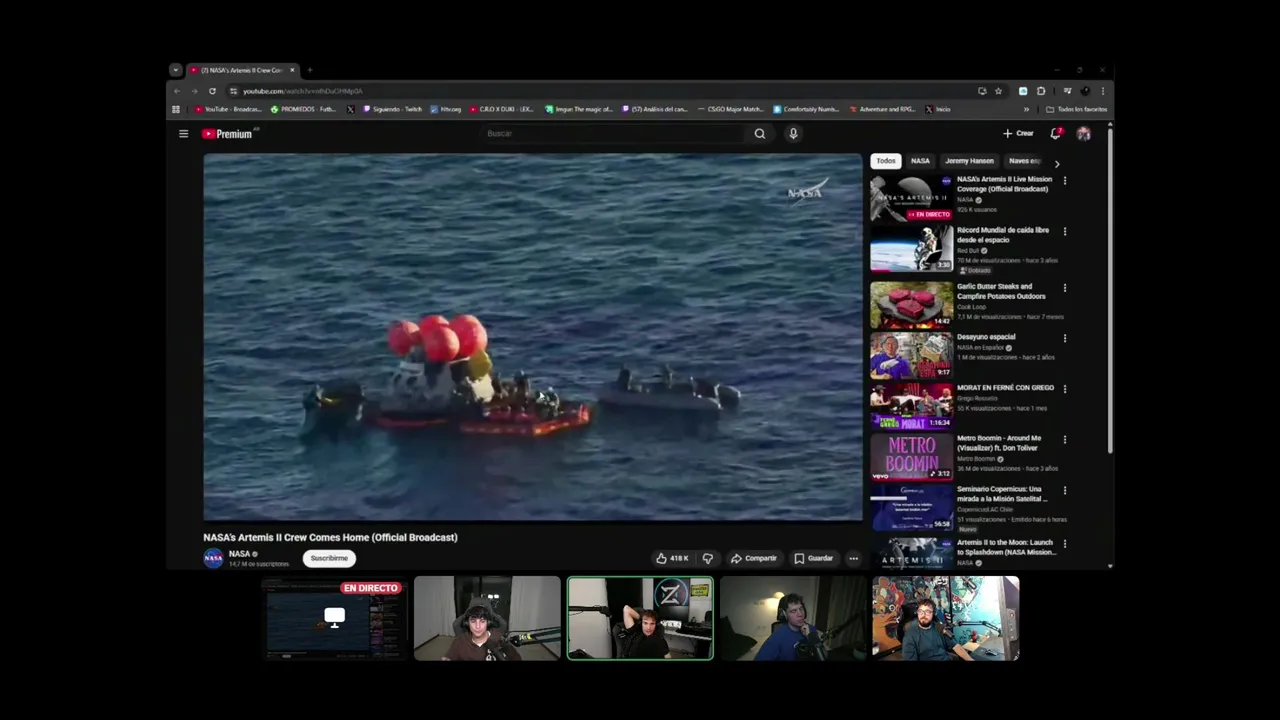Open the account avatar menu
Viewport: 1280px width, 720px height.
pyautogui.click(x=1083, y=133)
